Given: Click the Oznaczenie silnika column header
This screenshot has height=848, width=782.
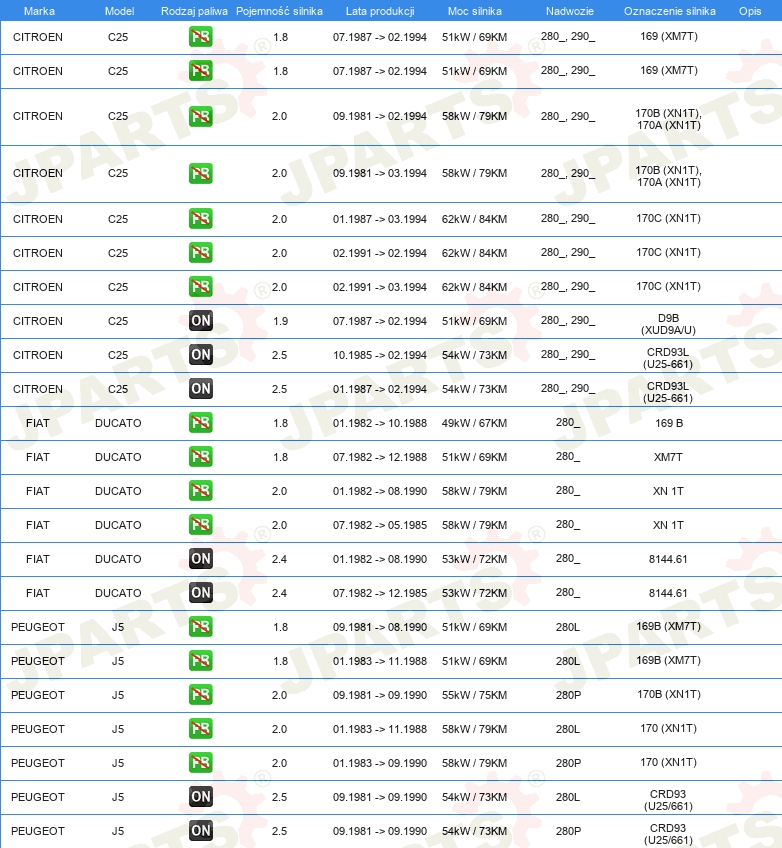Looking at the screenshot, I should tap(670, 11).
